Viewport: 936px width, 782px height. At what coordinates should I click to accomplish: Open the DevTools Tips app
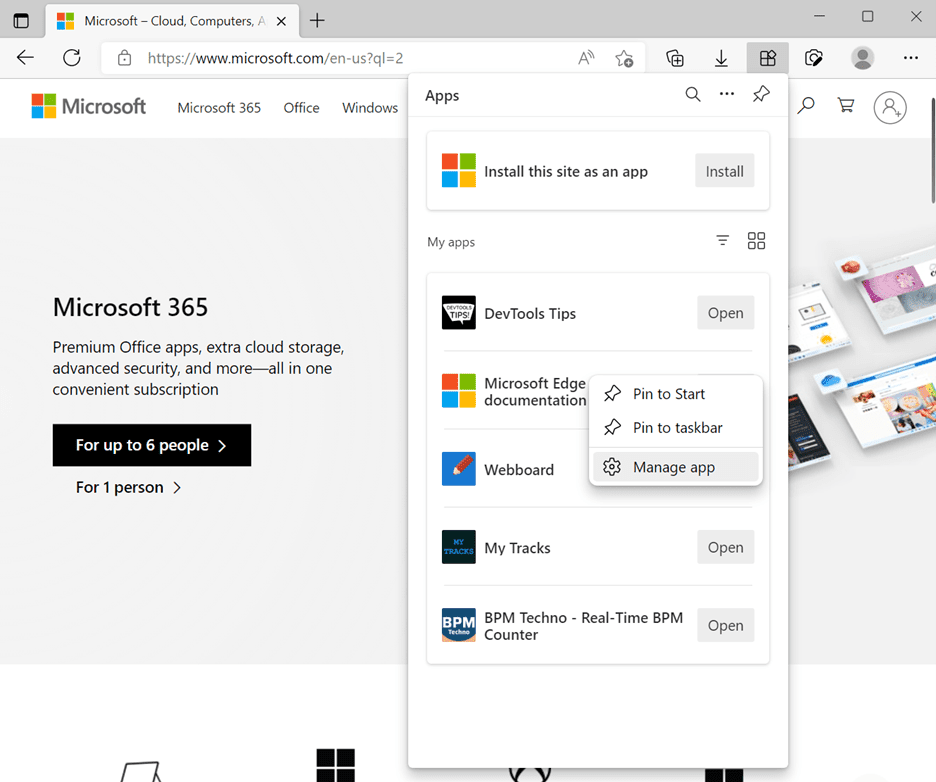(x=725, y=313)
